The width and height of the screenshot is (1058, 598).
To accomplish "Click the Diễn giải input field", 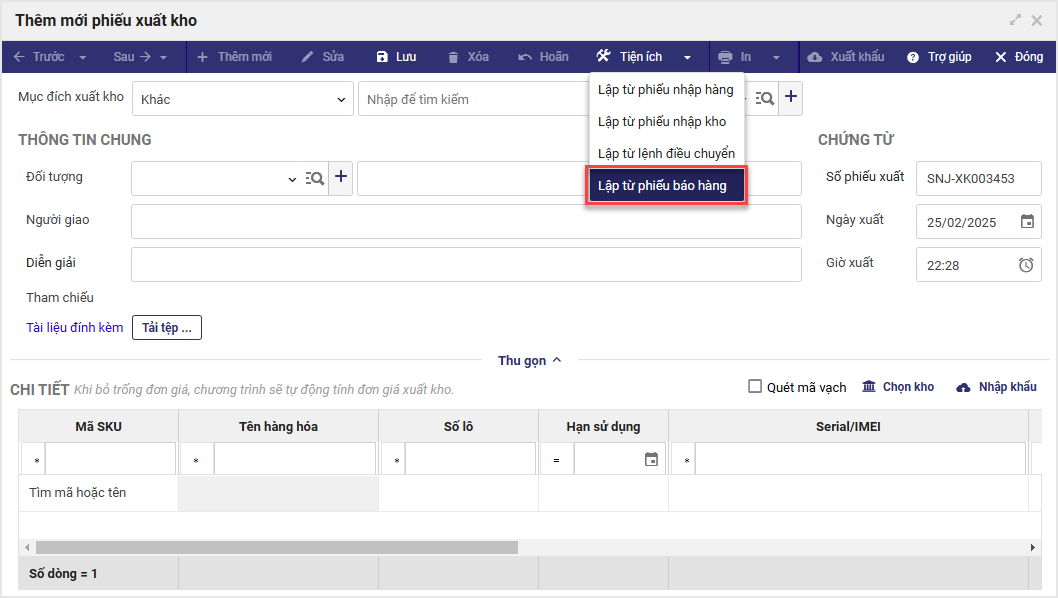I will [466, 264].
